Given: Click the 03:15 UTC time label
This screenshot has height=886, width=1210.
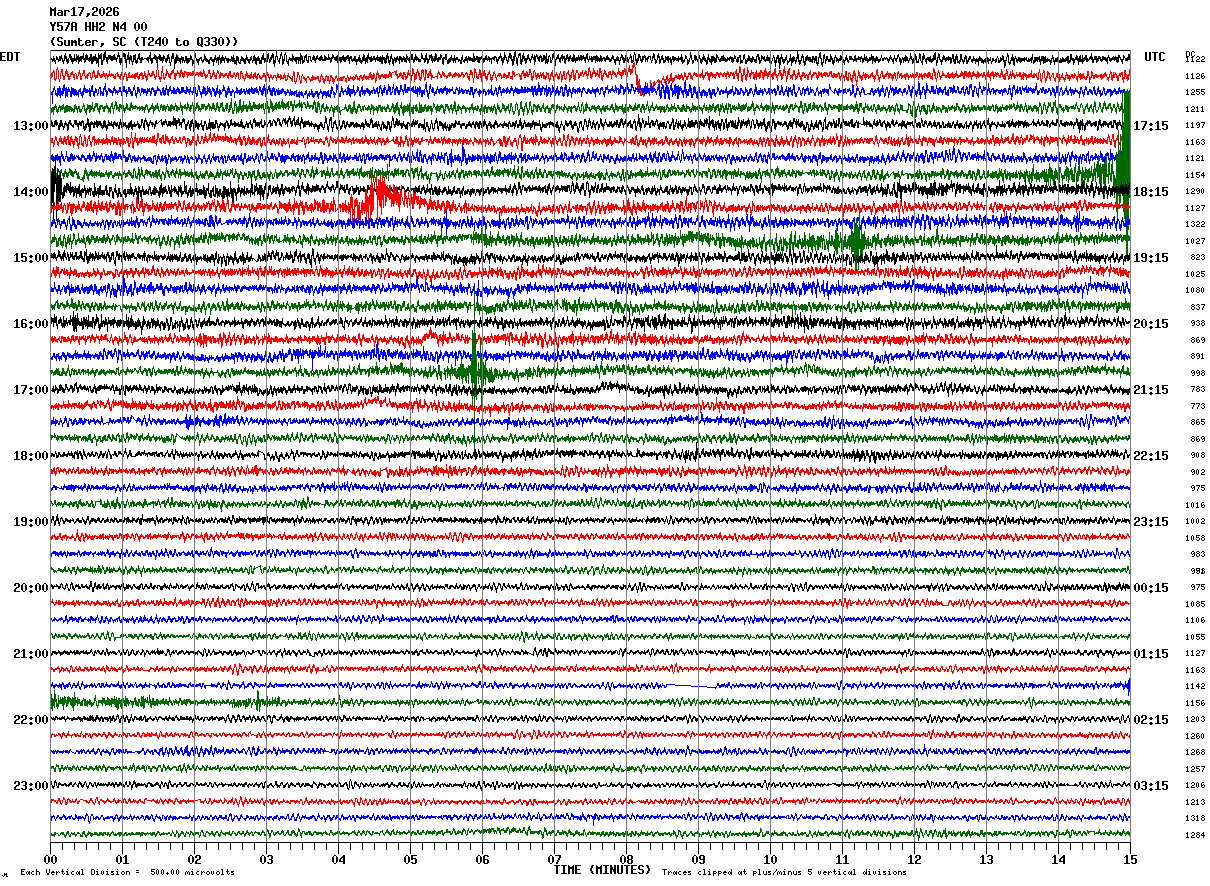Looking at the screenshot, I should pyautogui.click(x=1151, y=786).
